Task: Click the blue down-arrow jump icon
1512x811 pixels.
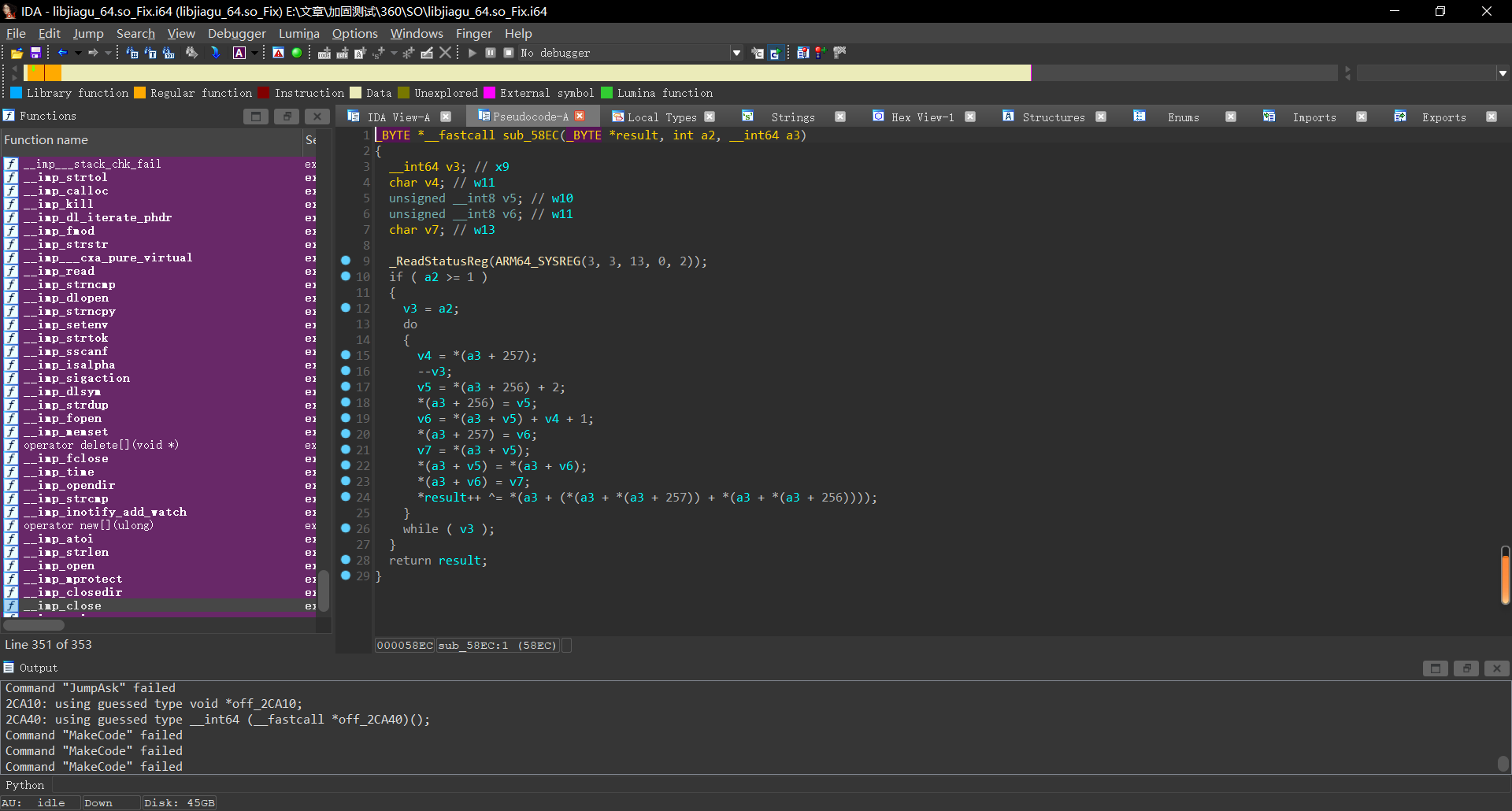Action: pos(215,53)
